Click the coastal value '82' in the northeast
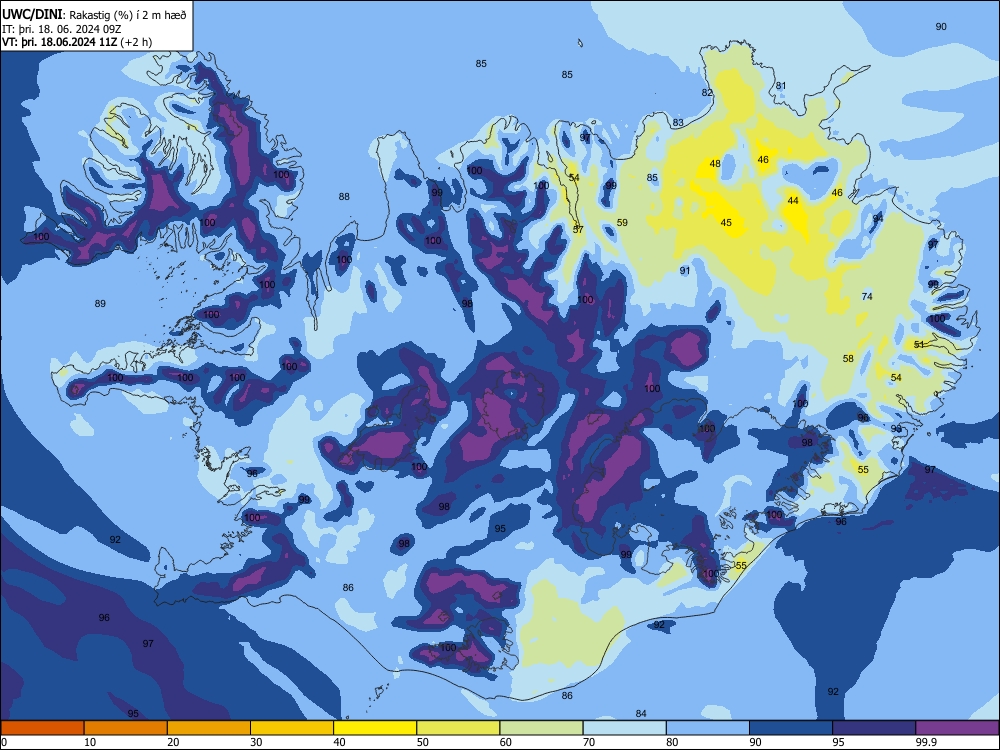The height and width of the screenshot is (750, 1000). pos(707,92)
